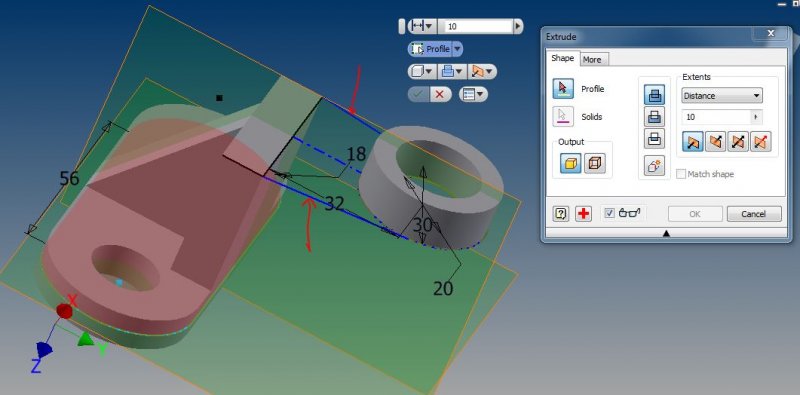Click the Cancel button

click(754, 214)
